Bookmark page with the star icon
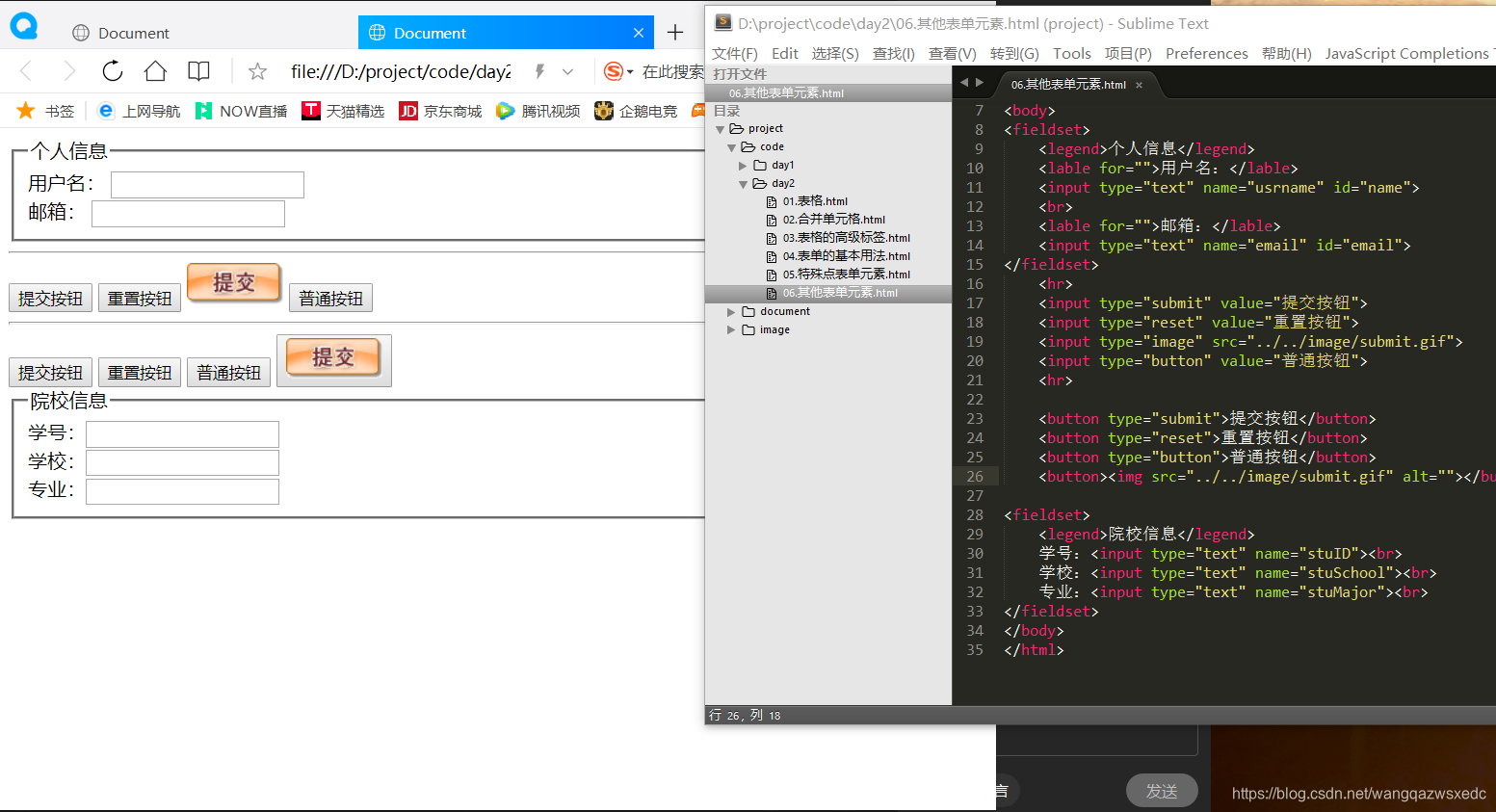The width and height of the screenshot is (1496, 812). coord(257,71)
